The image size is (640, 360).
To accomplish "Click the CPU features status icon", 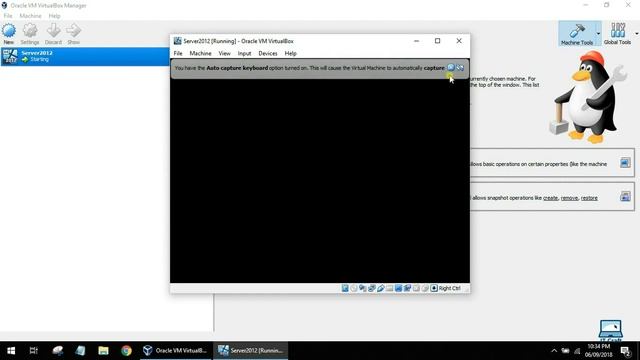I will (416, 288).
